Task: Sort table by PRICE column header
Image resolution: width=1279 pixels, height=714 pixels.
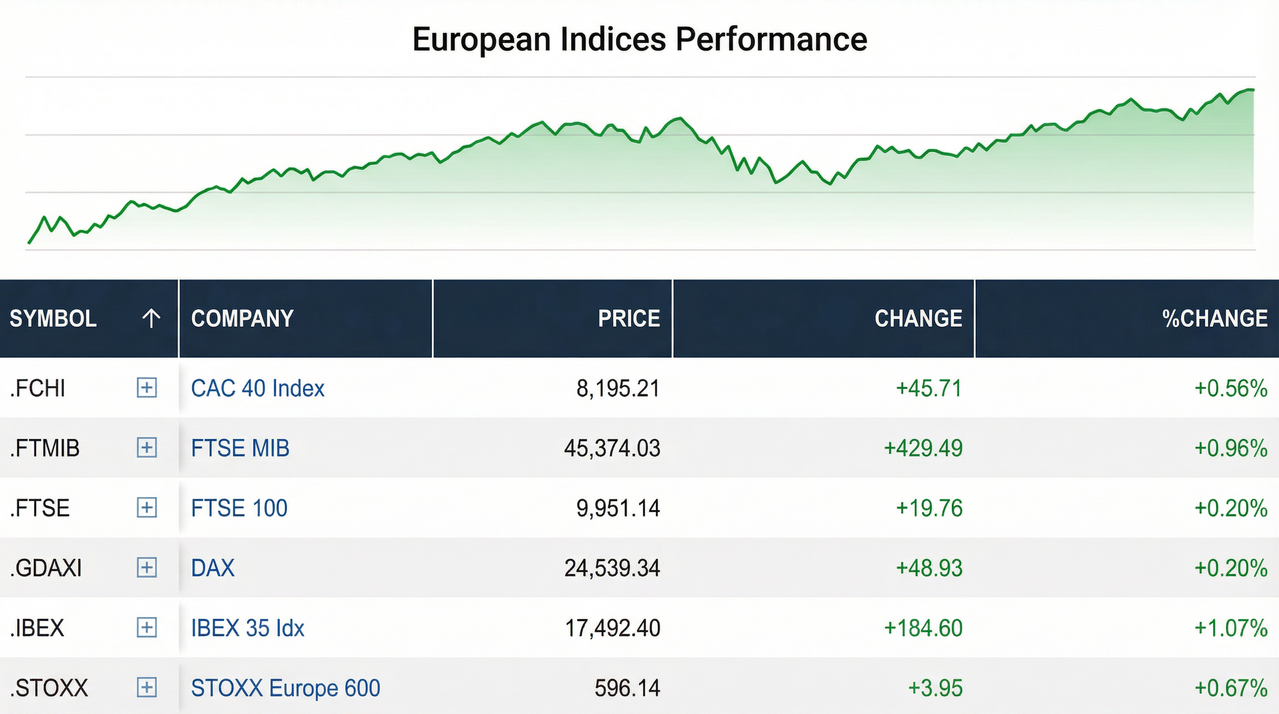Action: [x=629, y=319]
